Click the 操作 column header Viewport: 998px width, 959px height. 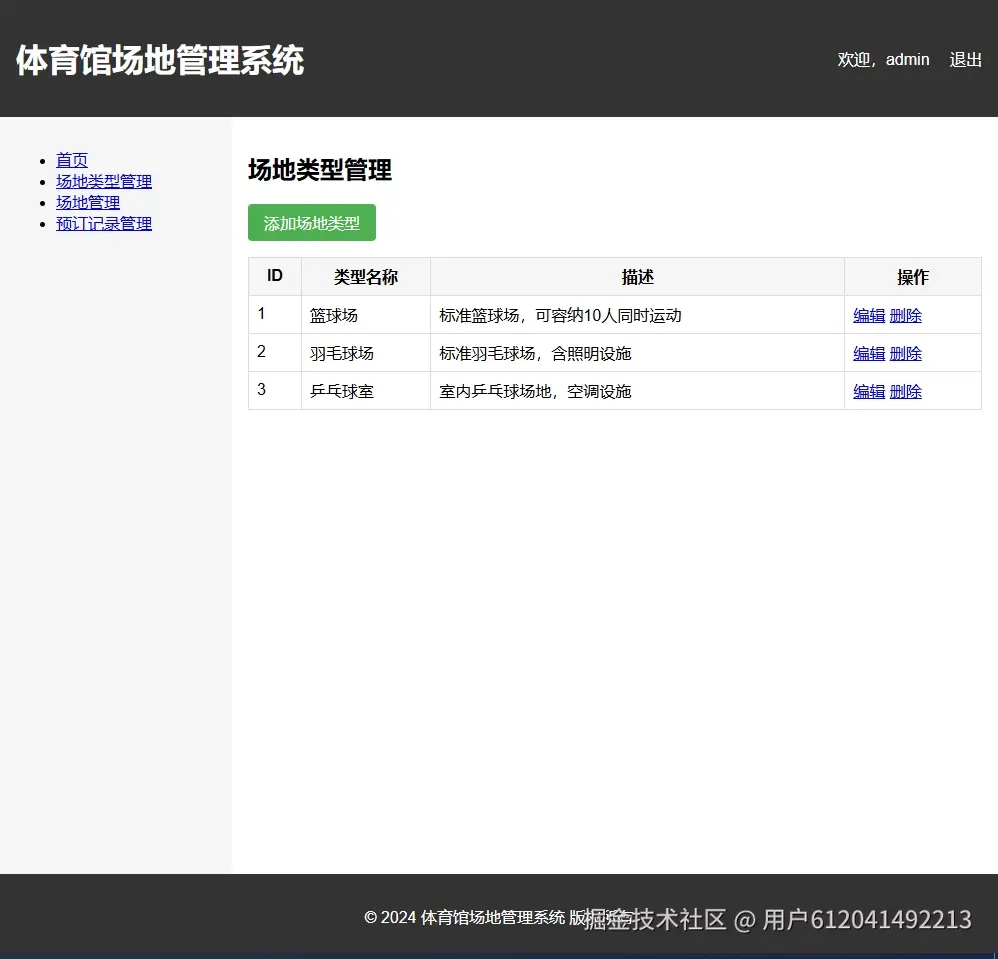tap(913, 276)
